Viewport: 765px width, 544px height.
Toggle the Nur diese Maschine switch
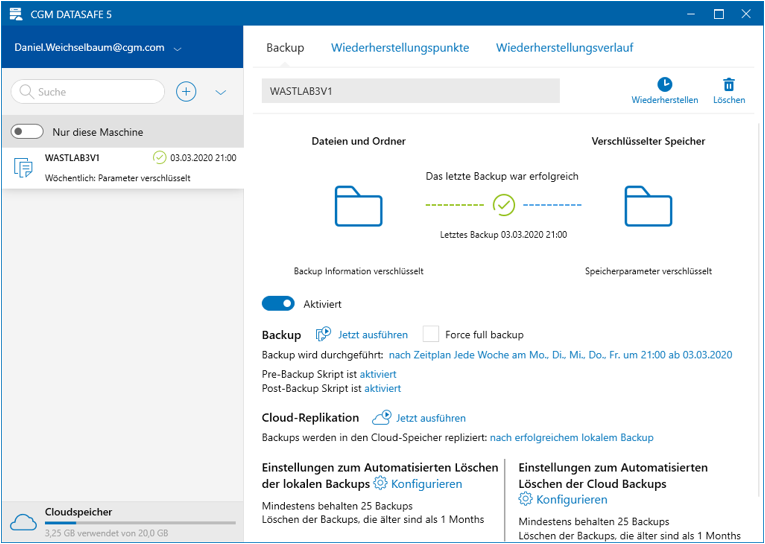click(27, 132)
